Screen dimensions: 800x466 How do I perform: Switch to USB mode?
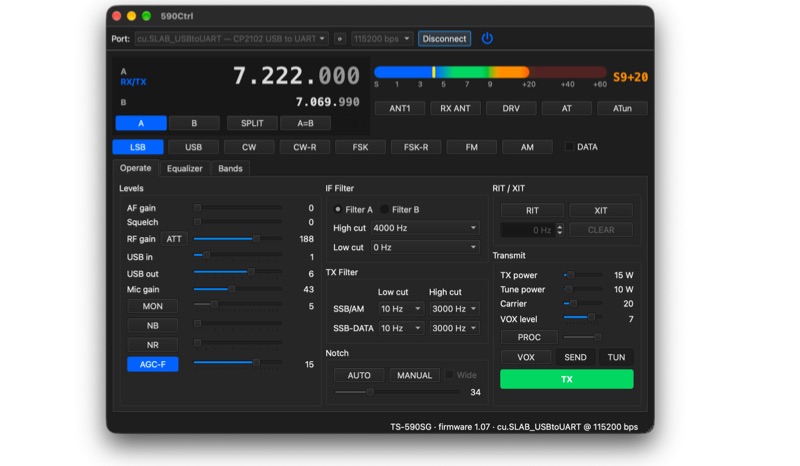point(193,147)
